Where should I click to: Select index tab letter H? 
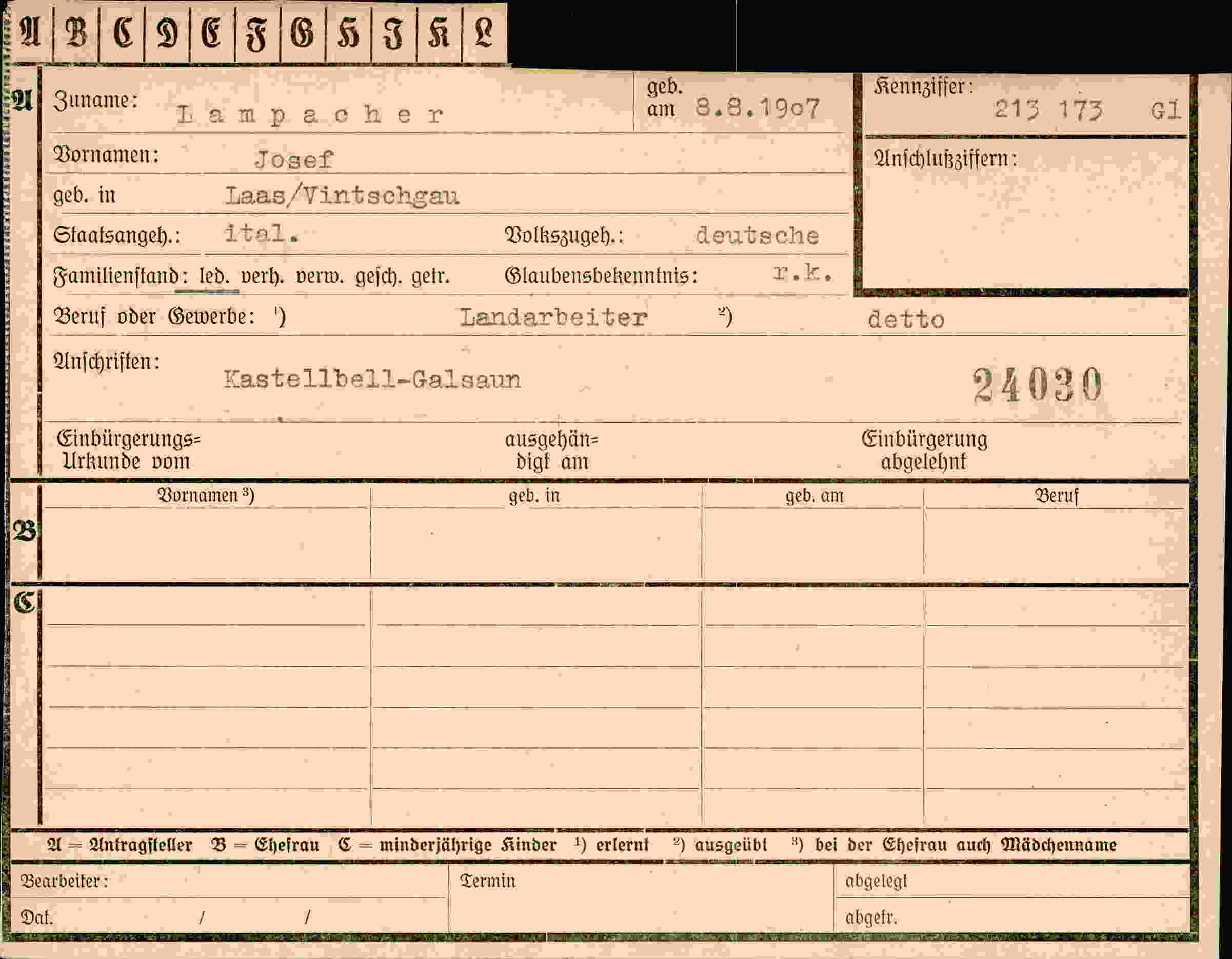pos(348,33)
